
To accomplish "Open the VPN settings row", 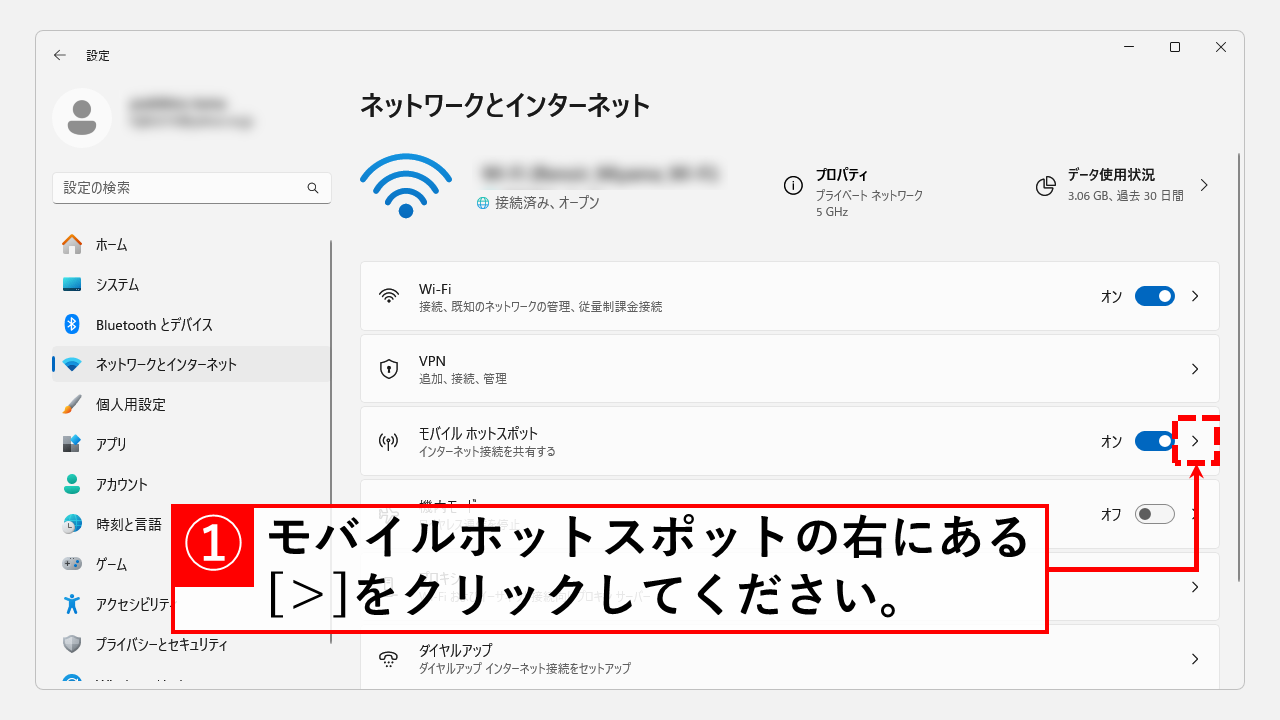I will (790, 369).
